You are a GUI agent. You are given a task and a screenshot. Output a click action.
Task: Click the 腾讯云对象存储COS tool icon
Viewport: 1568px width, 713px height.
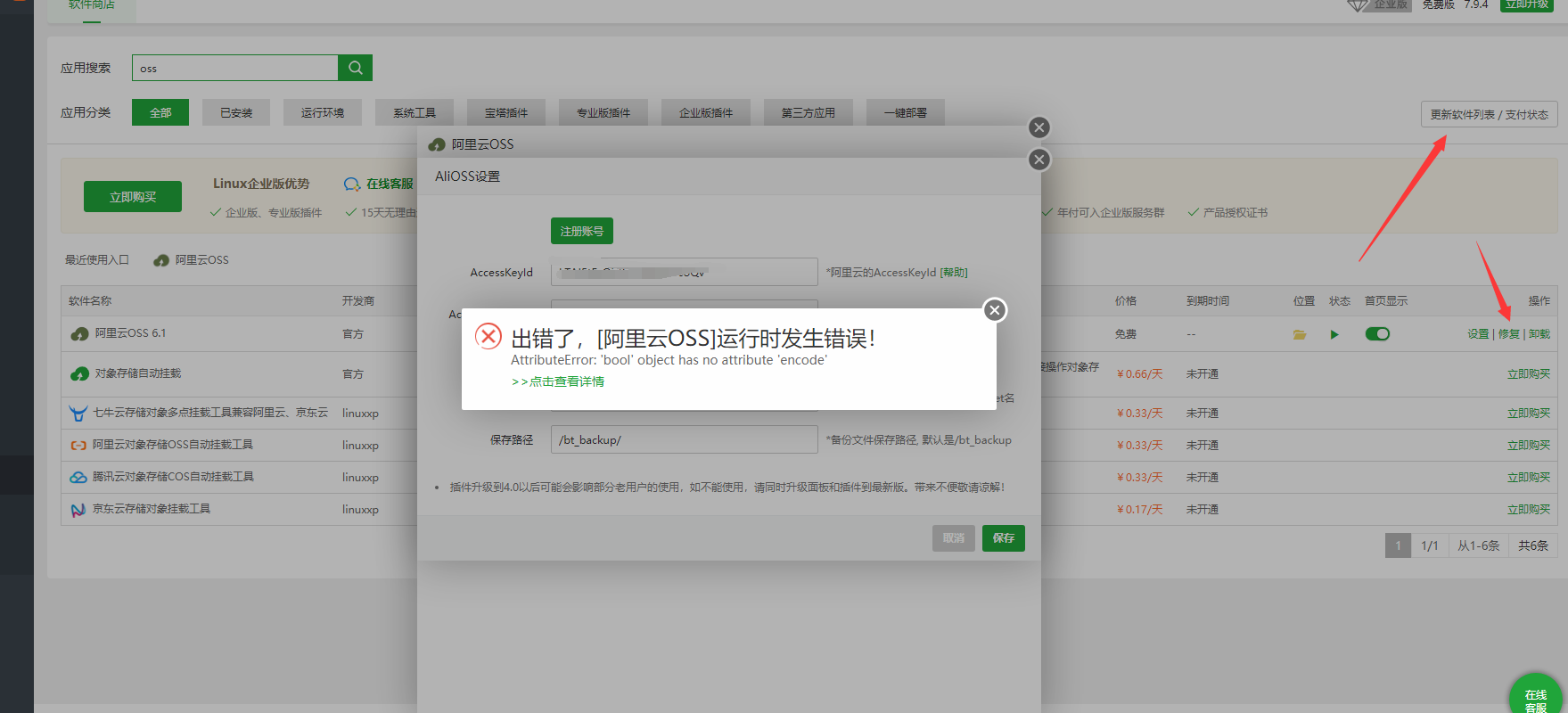[78, 477]
